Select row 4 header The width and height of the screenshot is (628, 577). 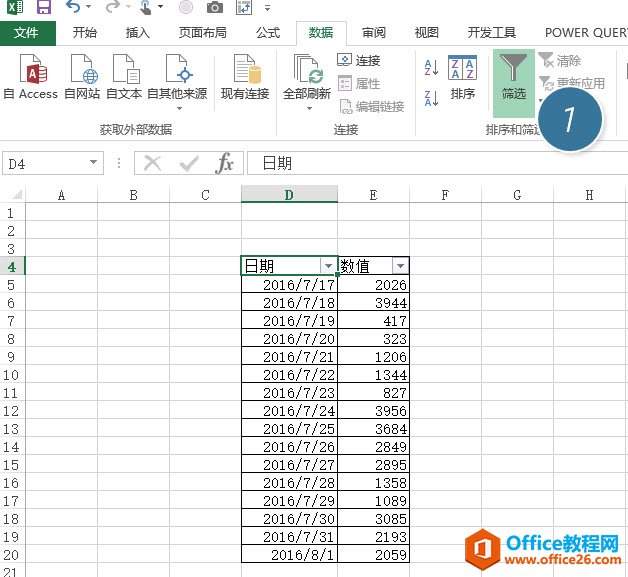[x=12, y=266]
